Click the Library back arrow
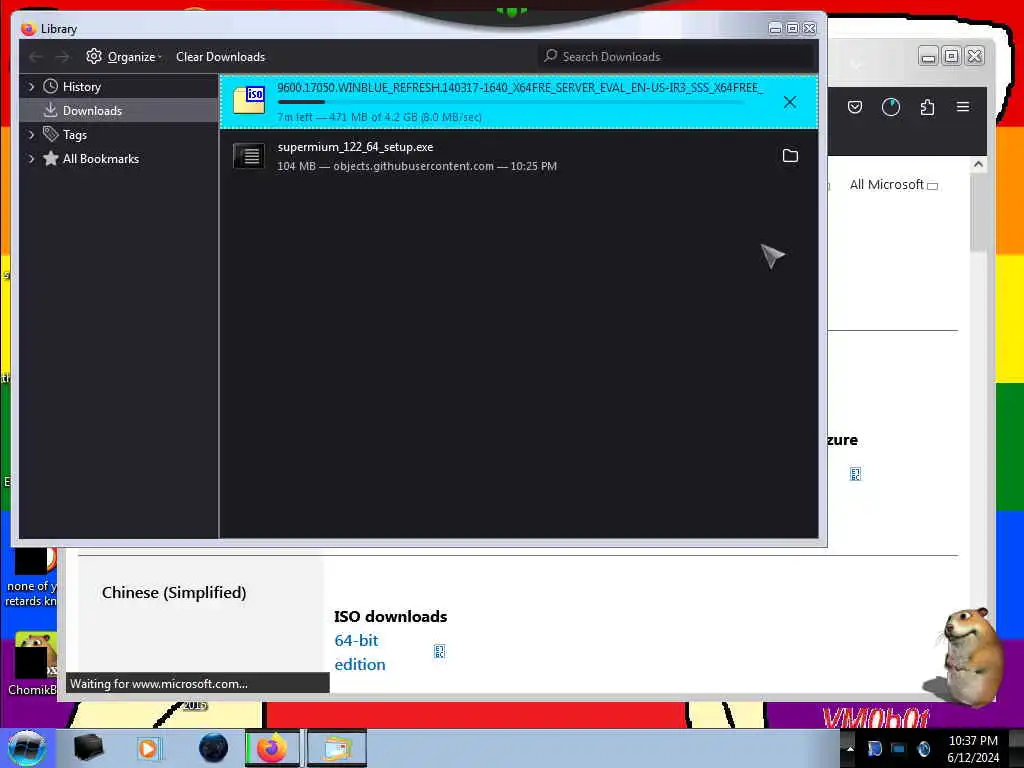This screenshot has height=768, width=1024. tap(36, 57)
